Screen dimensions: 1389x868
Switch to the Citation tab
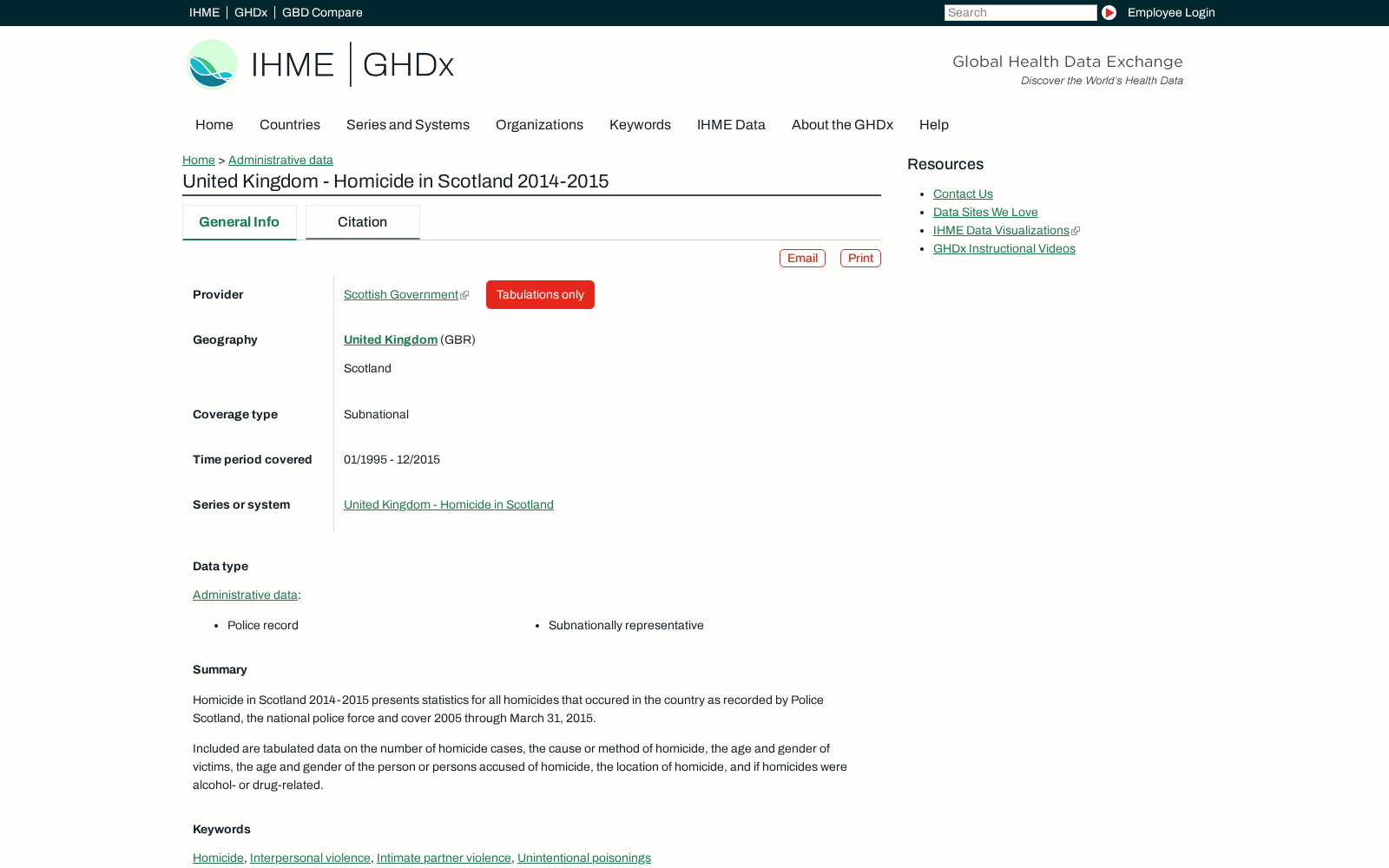tap(363, 222)
